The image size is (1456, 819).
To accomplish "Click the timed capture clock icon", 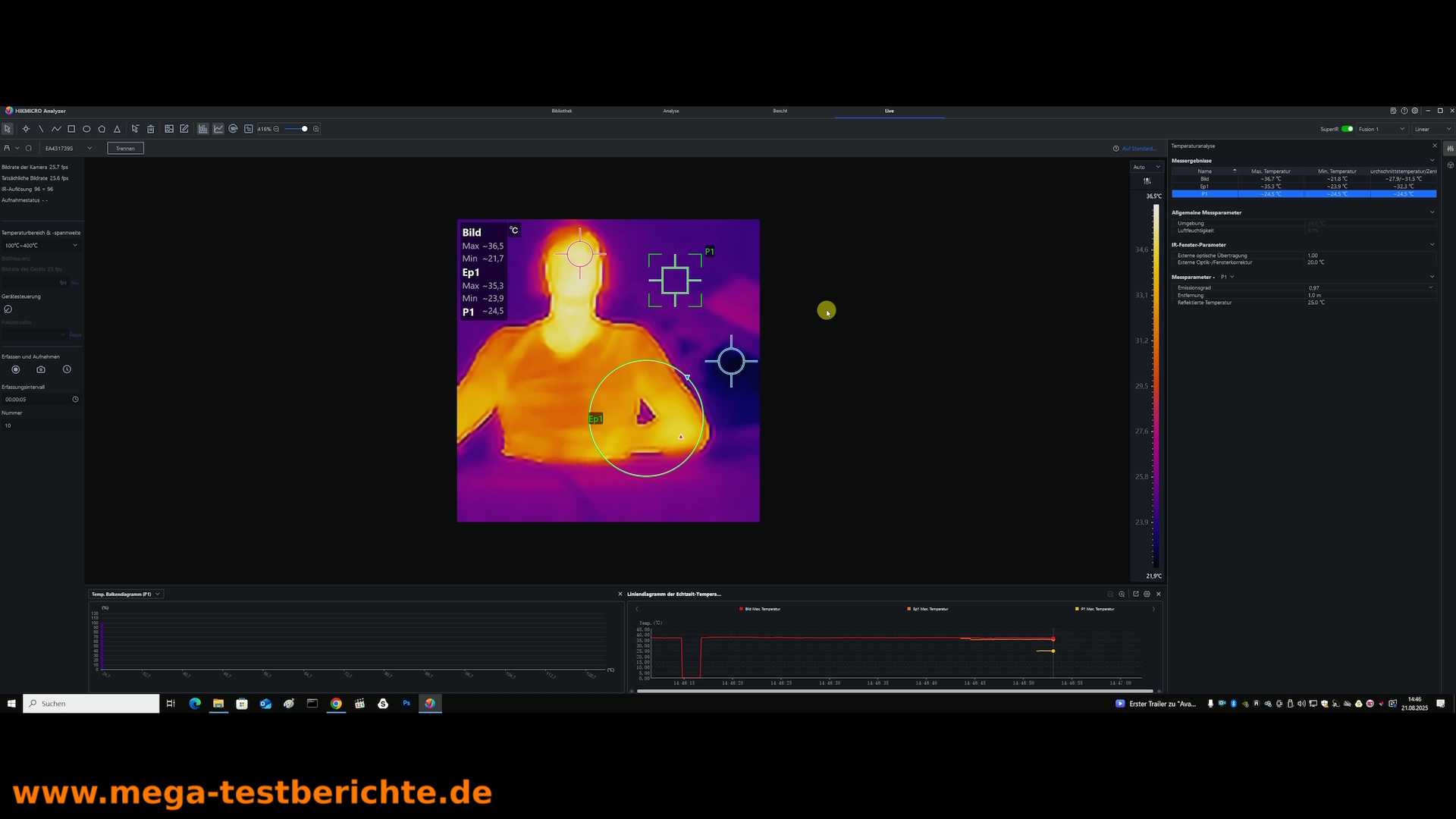I will (x=67, y=369).
